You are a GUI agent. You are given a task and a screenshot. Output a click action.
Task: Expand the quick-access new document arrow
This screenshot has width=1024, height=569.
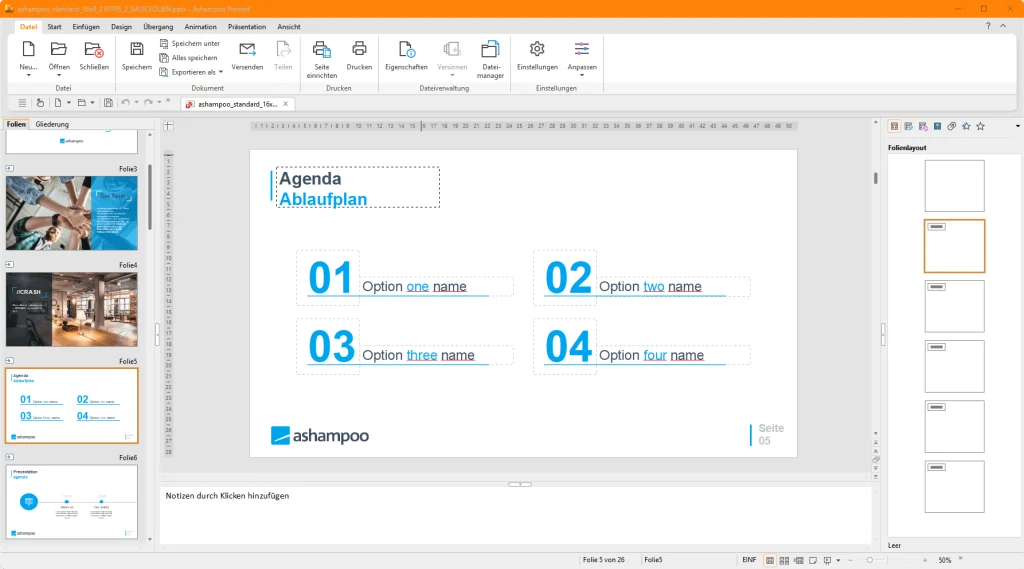click(x=69, y=103)
